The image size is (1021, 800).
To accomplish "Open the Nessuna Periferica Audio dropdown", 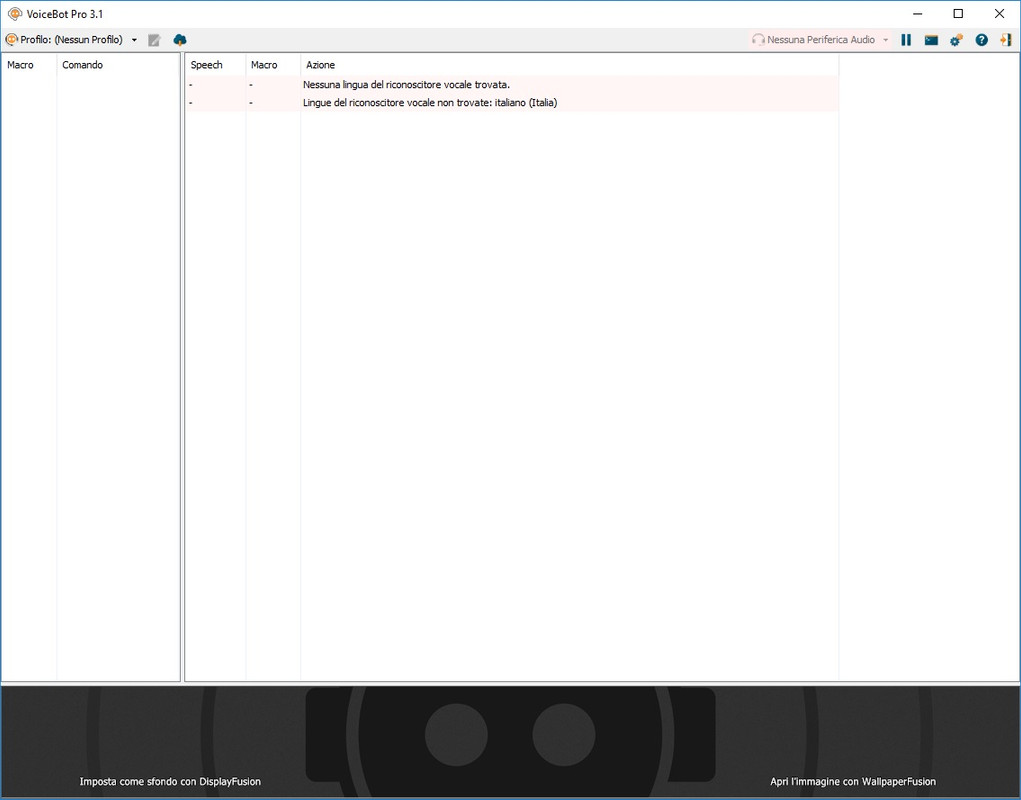I will point(820,40).
